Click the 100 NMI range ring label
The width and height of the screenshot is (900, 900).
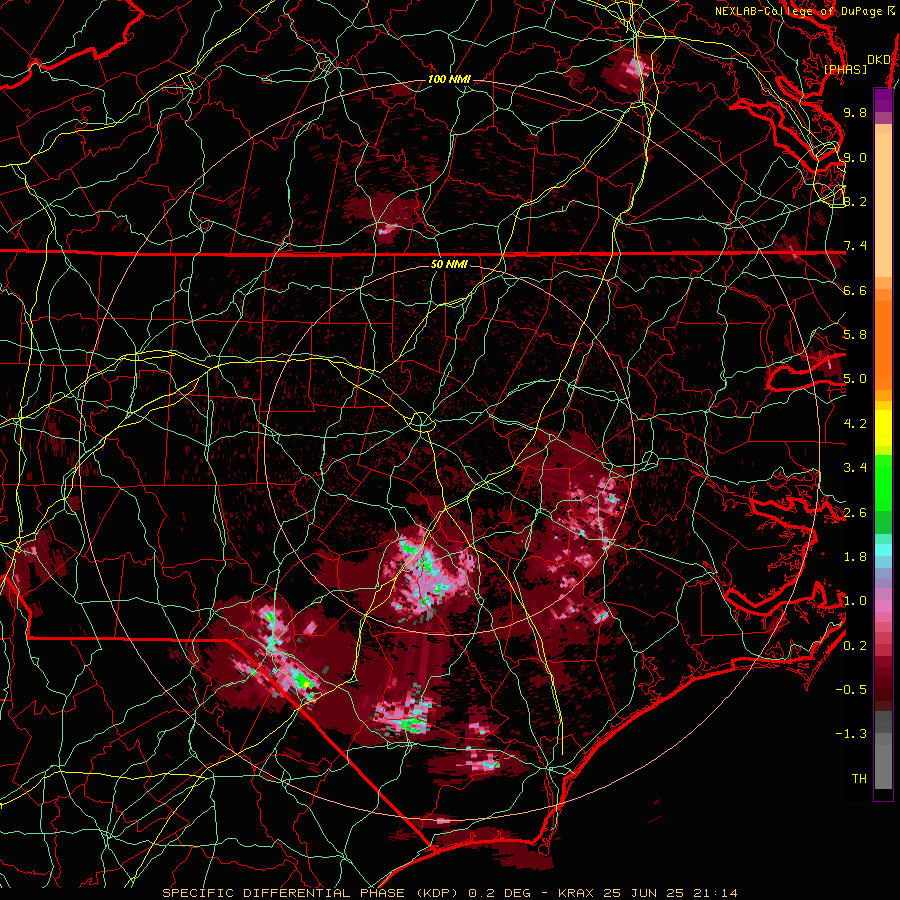coord(449,79)
